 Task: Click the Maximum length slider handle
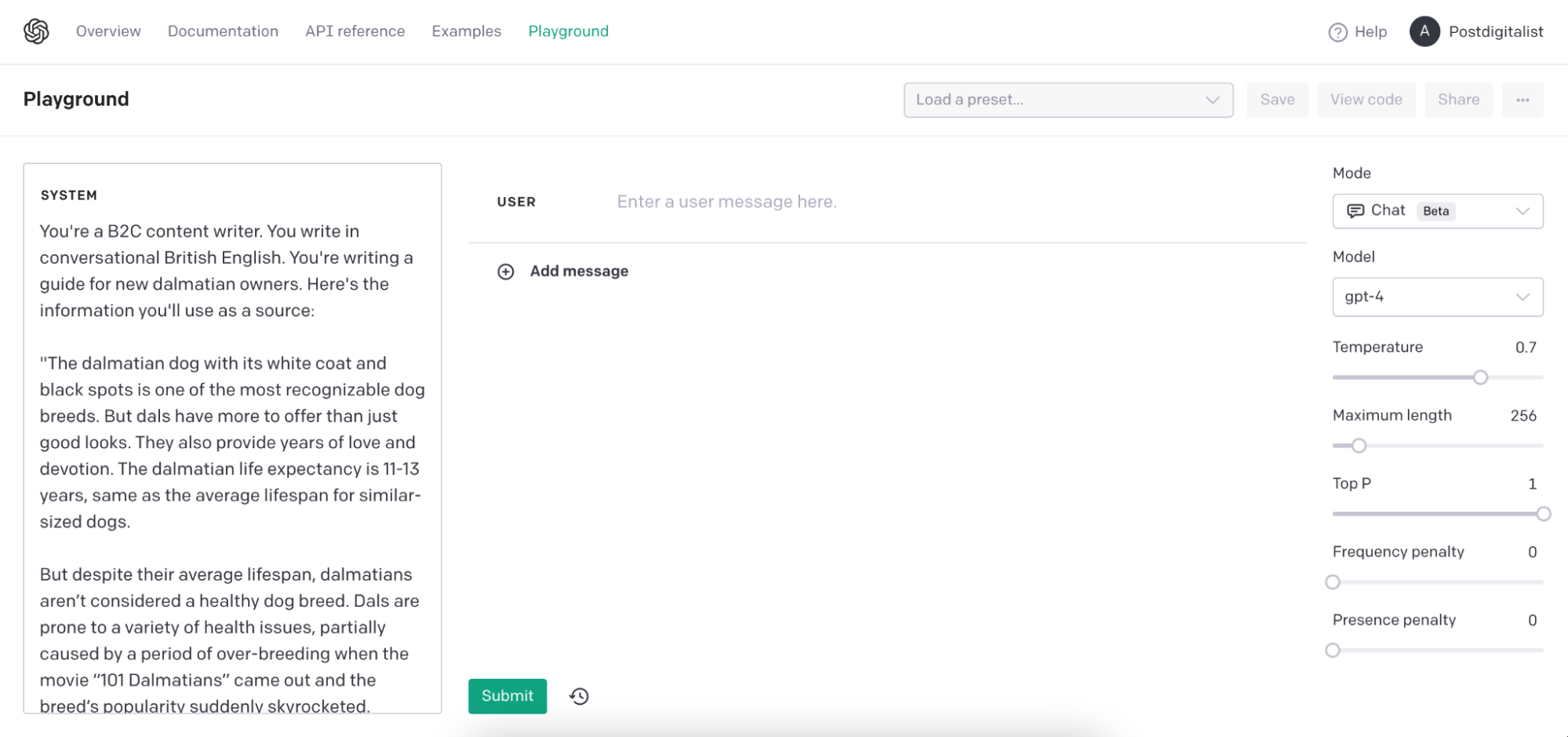(x=1359, y=446)
